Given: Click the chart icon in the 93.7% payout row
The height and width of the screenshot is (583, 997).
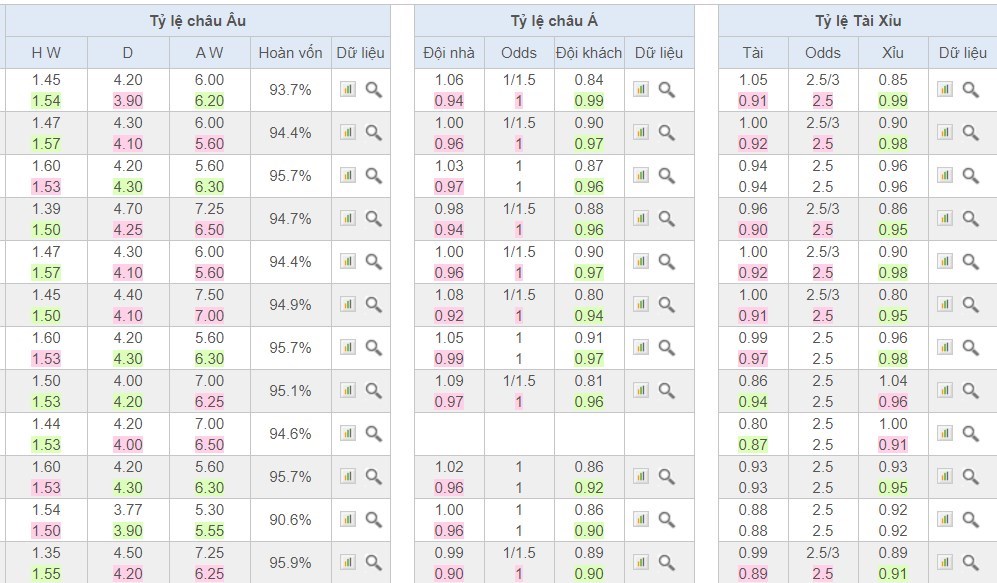Looking at the screenshot, I should (347, 90).
